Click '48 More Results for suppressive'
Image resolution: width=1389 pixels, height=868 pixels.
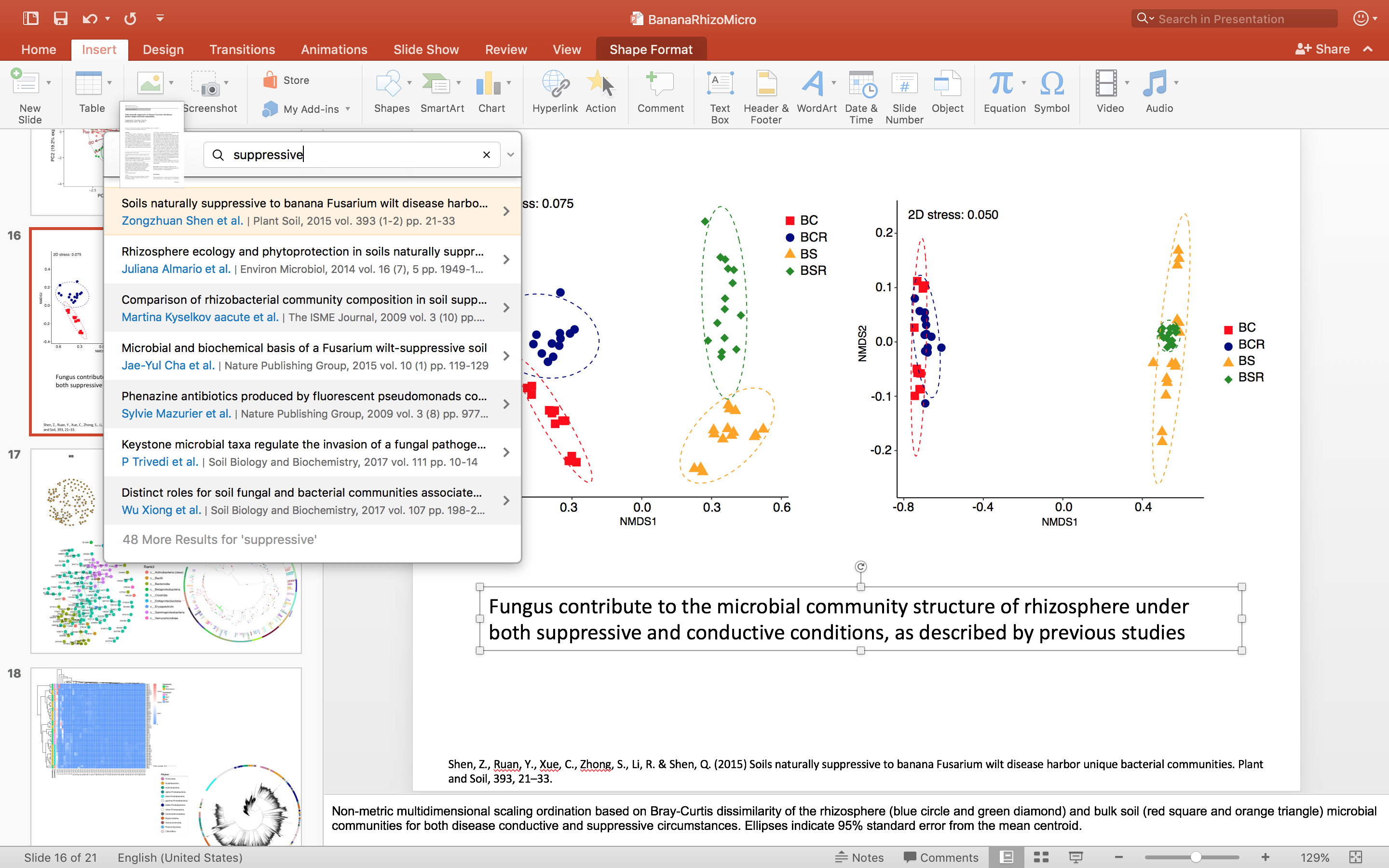(x=218, y=539)
